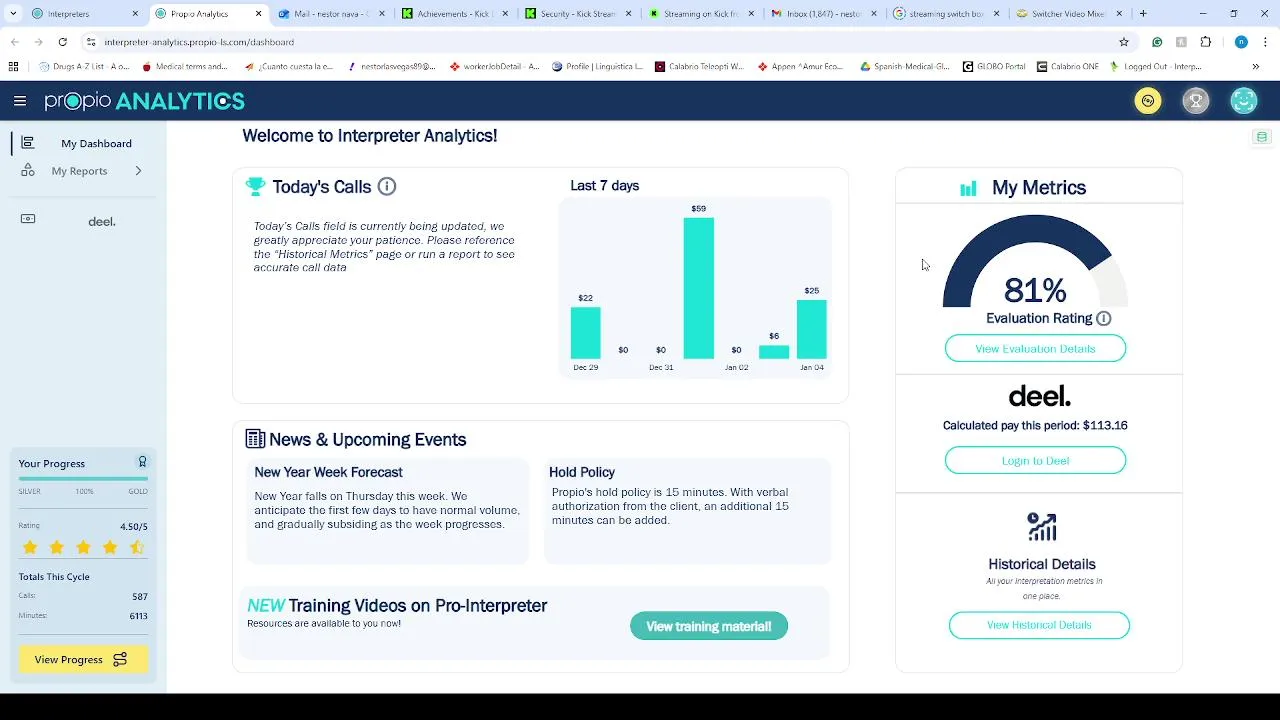The width and height of the screenshot is (1280, 720).
Task: Click the teal face profile icon
Action: (x=1244, y=101)
